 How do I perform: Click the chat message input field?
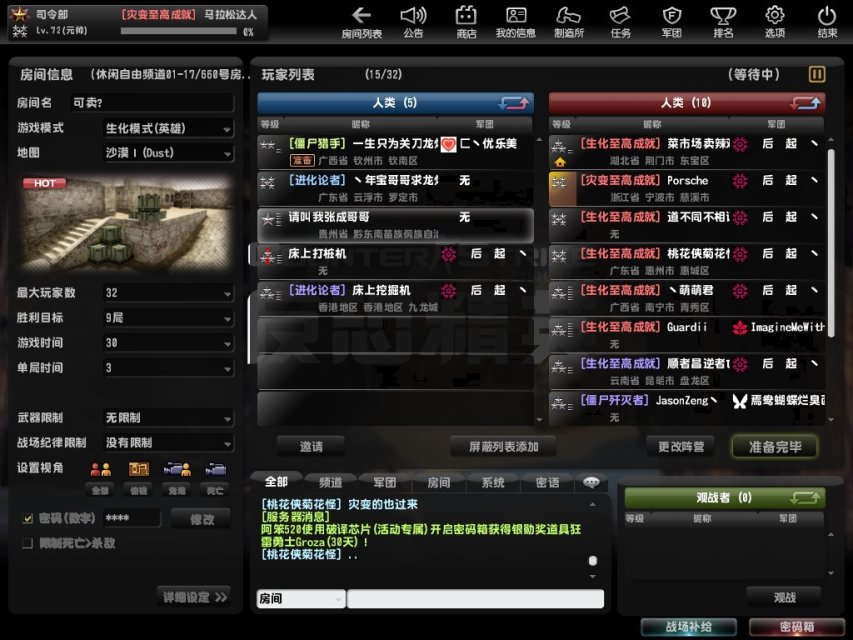pos(475,599)
